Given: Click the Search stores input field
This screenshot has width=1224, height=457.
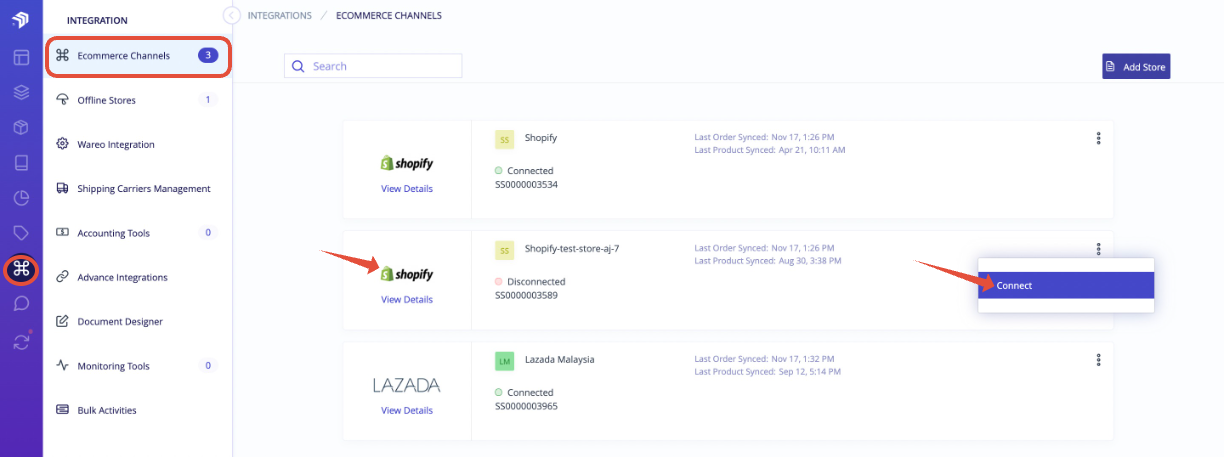Looking at the screenshot, I should tap(373, 66).
